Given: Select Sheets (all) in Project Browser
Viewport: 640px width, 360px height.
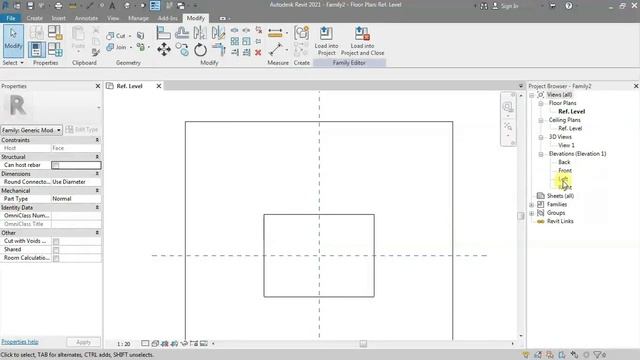Looking at the screenshot, I should pos(560,196).
